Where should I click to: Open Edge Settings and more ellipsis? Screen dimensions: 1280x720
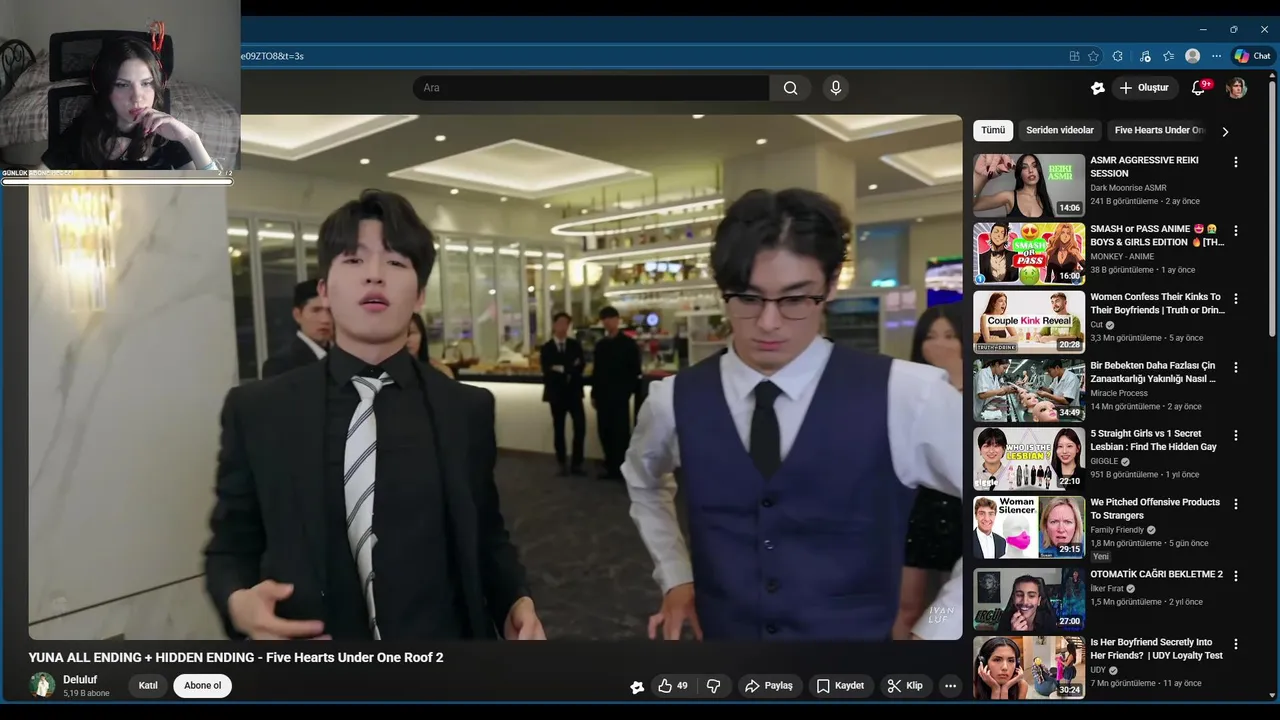(1217, 56)
